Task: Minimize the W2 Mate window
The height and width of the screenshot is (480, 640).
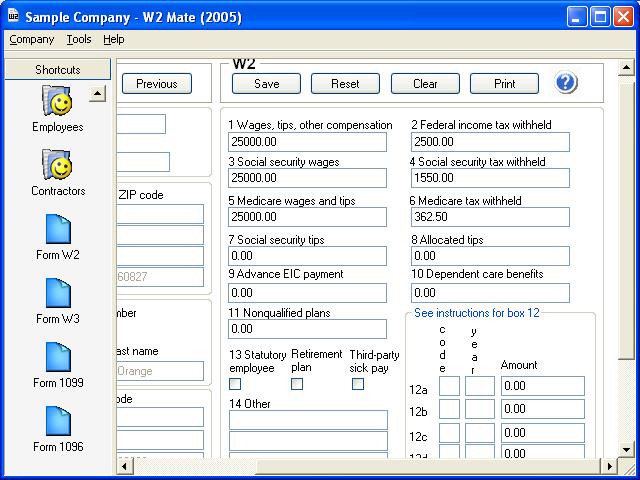Action: pyautogui.click(x=577, y=17)
